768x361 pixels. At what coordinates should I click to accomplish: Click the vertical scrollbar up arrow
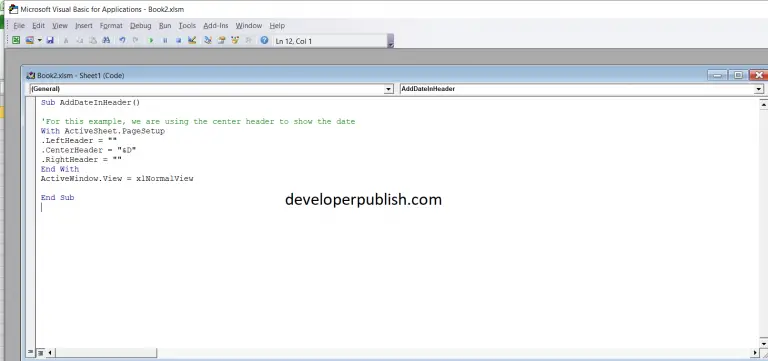pyautogui.click(x=763, y=103)
